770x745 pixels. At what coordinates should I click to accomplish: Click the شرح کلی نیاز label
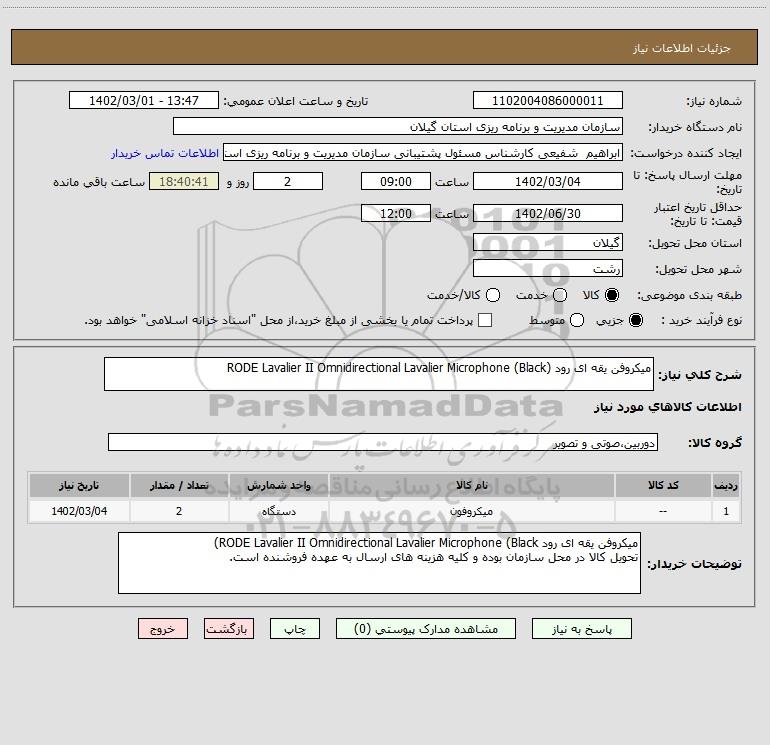tap(700, 375)
